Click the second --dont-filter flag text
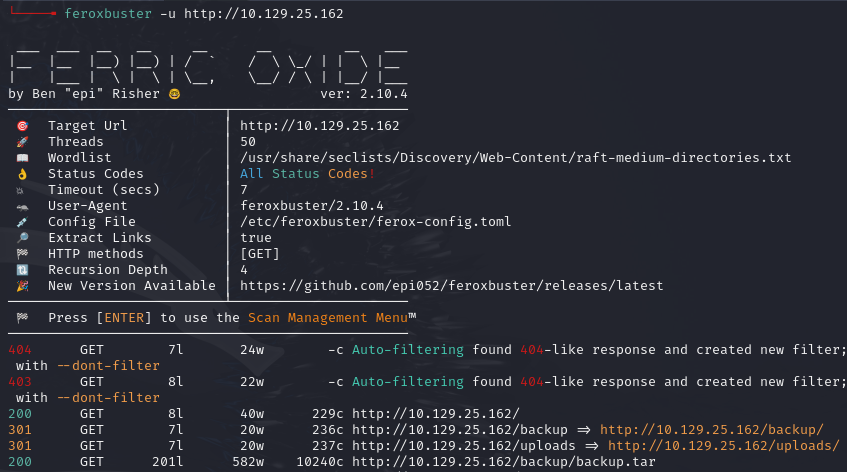 [108, 398]
